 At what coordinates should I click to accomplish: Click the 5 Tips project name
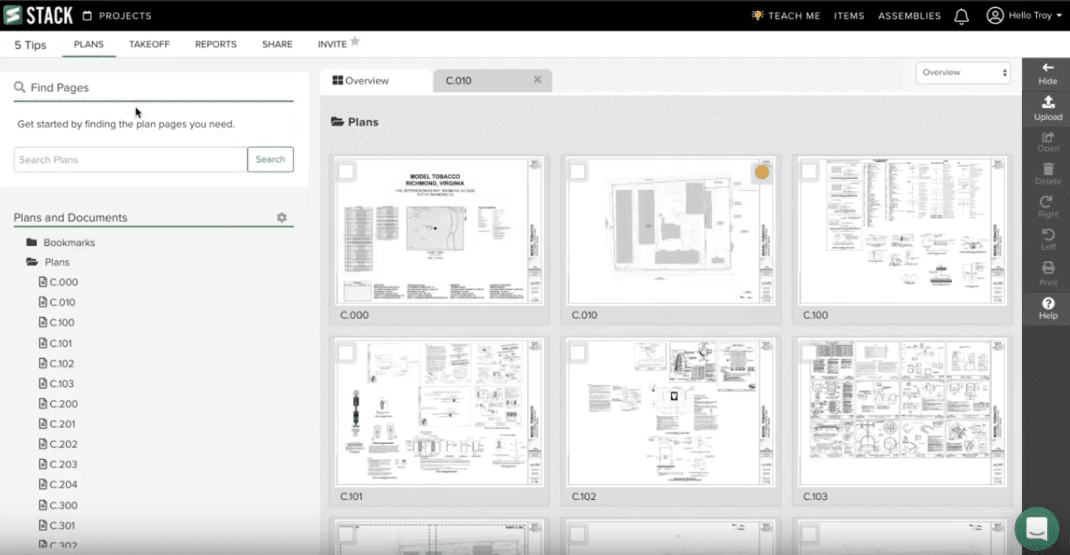30,45
